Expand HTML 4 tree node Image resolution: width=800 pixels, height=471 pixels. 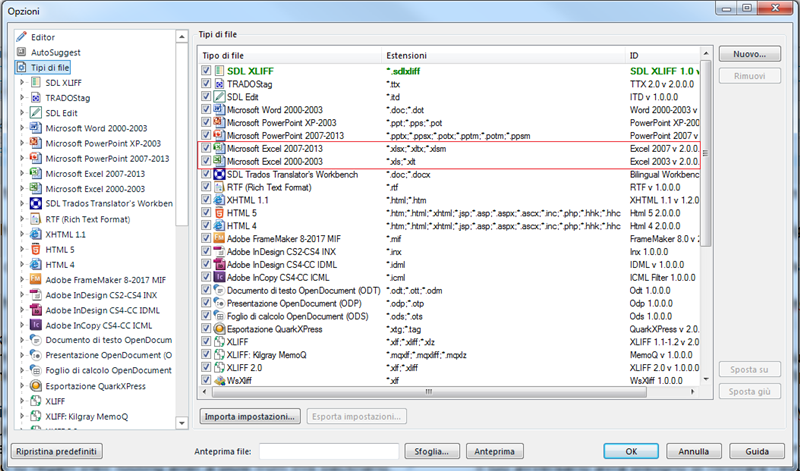click(22, 264)
